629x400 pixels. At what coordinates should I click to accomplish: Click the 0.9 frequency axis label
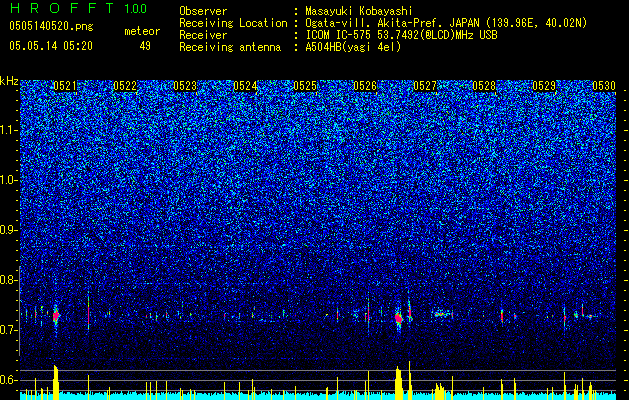(x=9, y=230)
